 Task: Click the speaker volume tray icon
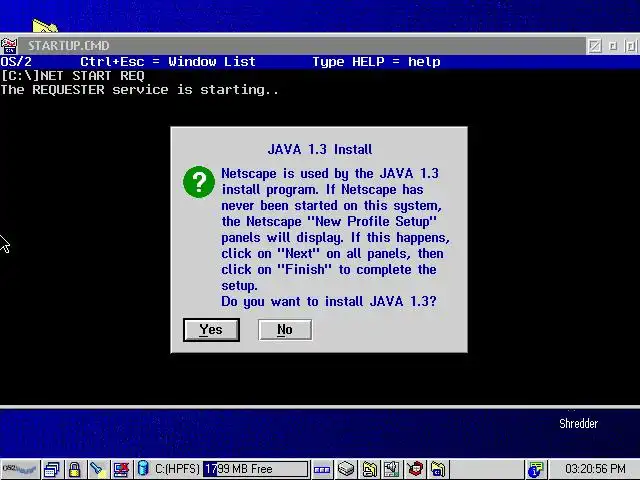click(x=392, y=469)
